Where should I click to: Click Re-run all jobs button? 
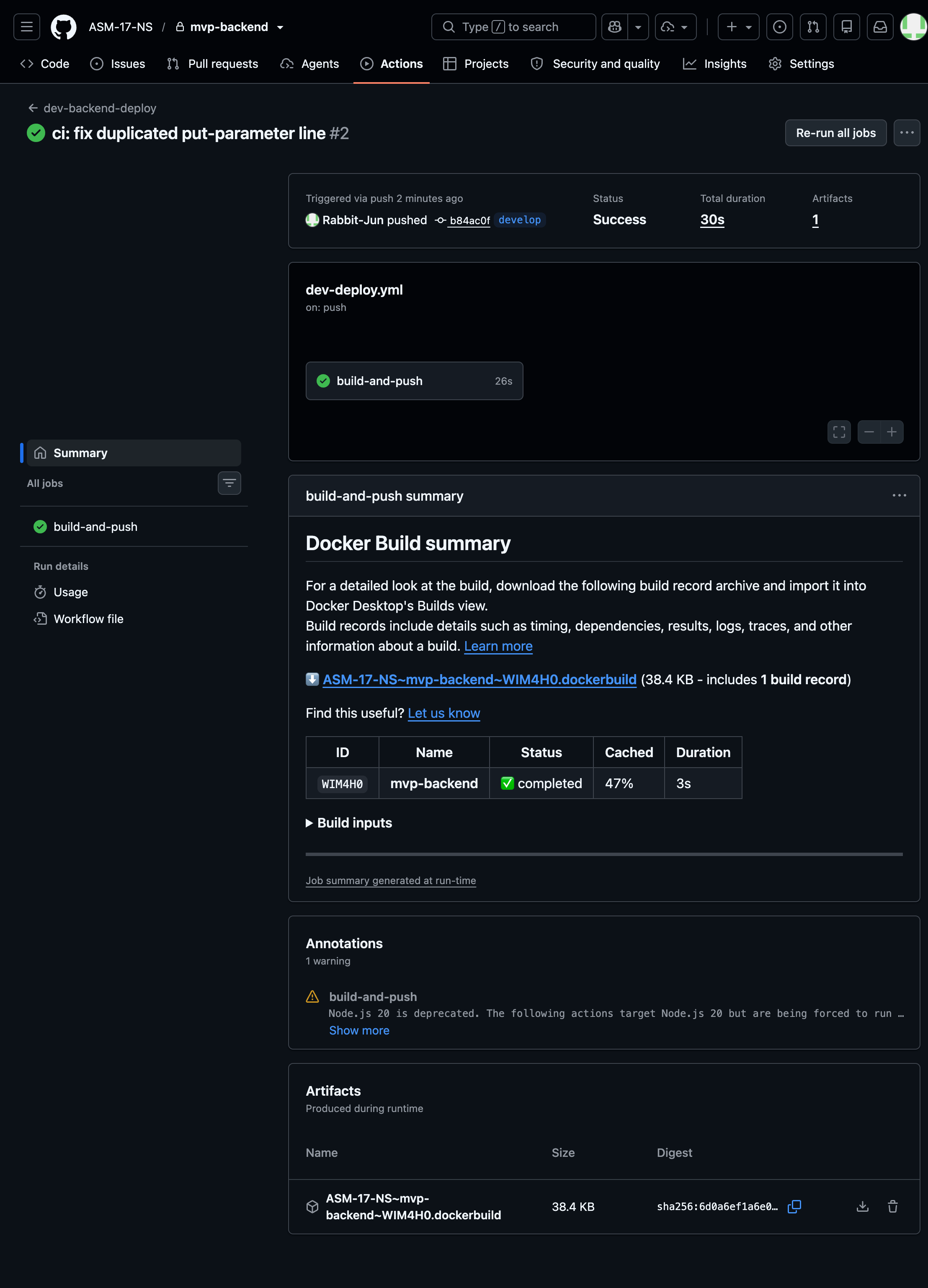(835, 133)
